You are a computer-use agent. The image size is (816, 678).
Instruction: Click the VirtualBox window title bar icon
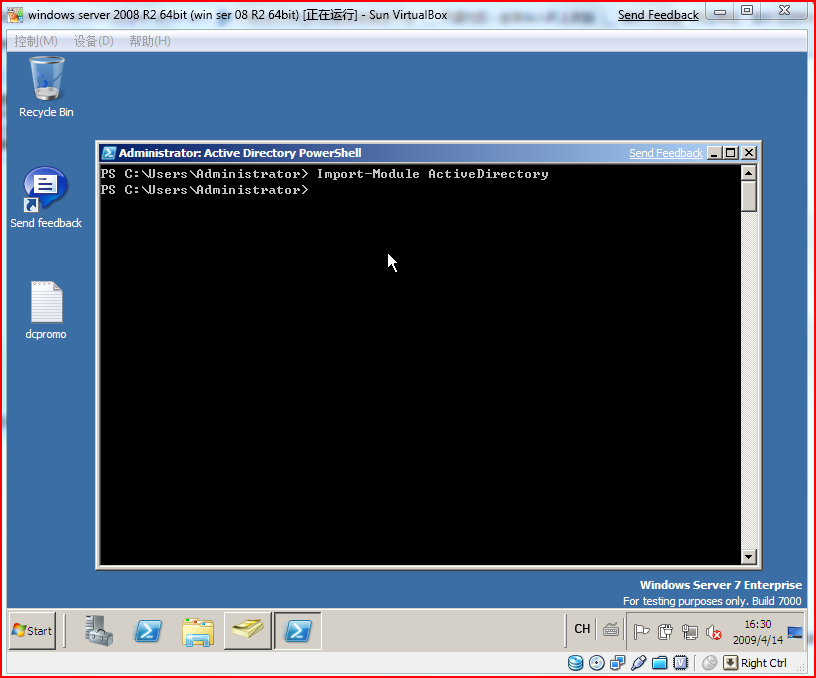pyautogui.click(x=15, y=15)
